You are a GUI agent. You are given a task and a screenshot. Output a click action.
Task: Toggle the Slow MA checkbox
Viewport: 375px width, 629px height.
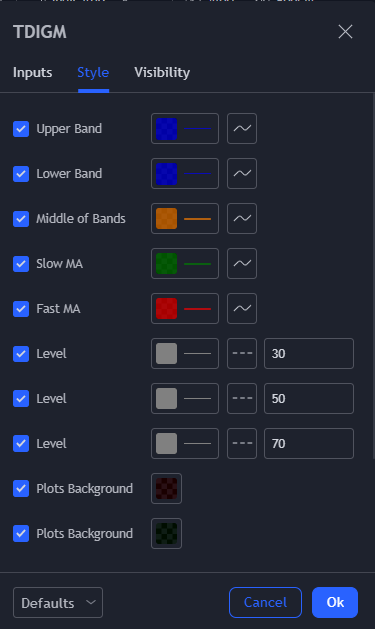[x=21, y=264]
